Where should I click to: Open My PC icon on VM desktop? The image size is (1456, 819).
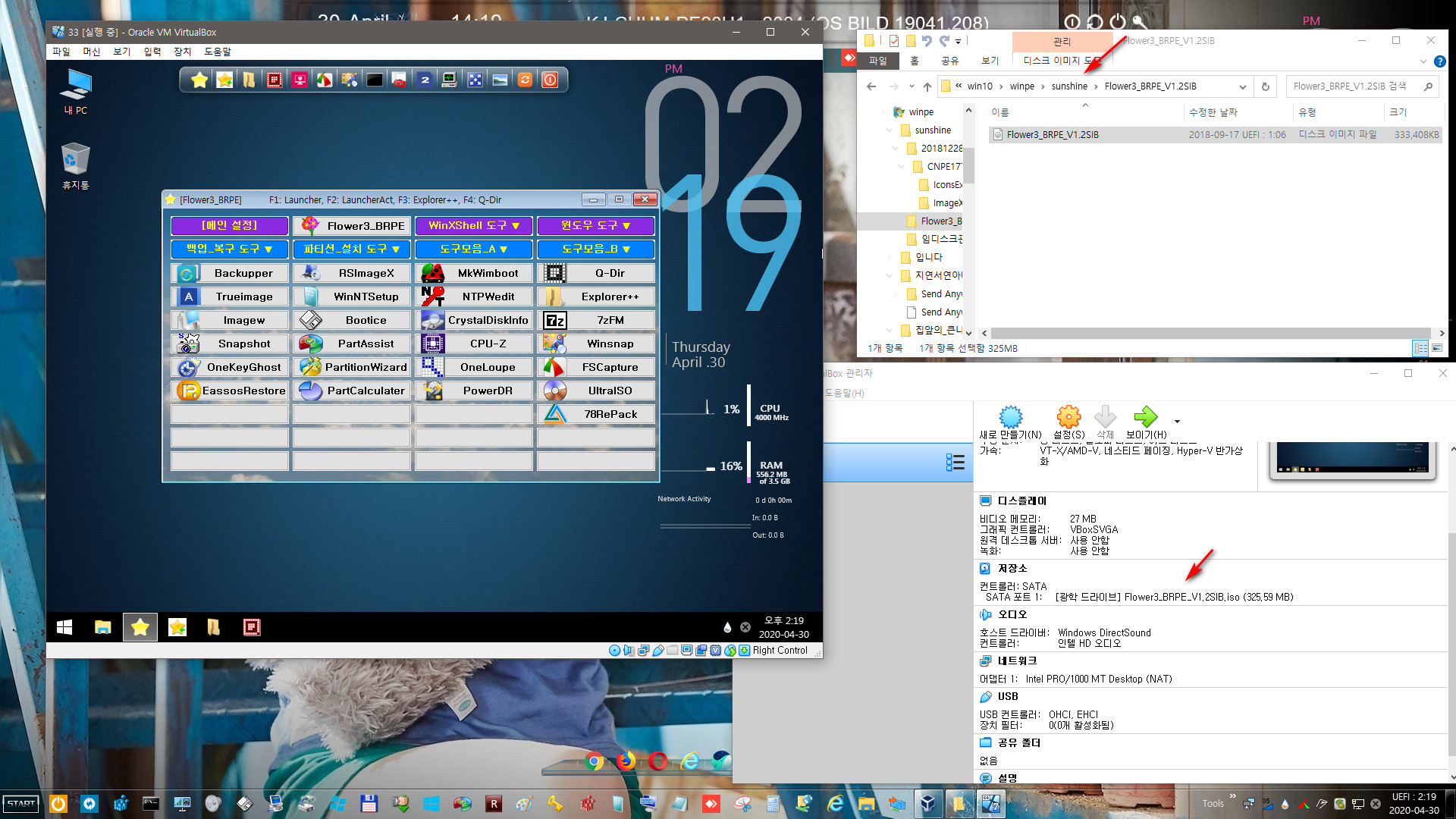tap(76, 92)
